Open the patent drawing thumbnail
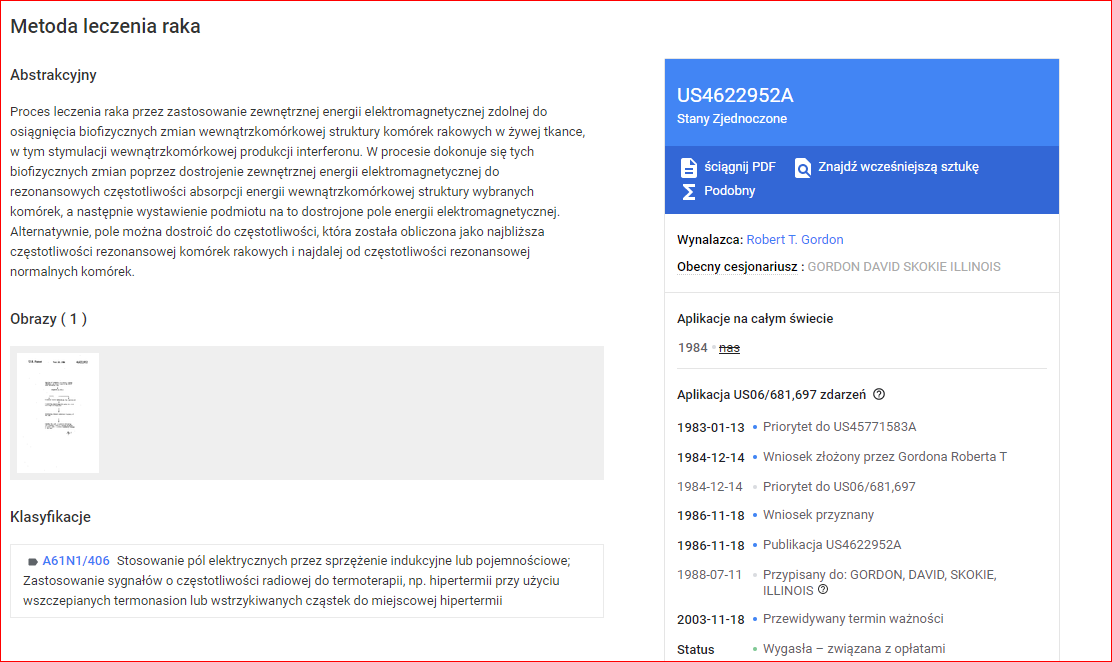Image resolution: width=1112 pixels, height=662 pixels. tap(58, 412)
